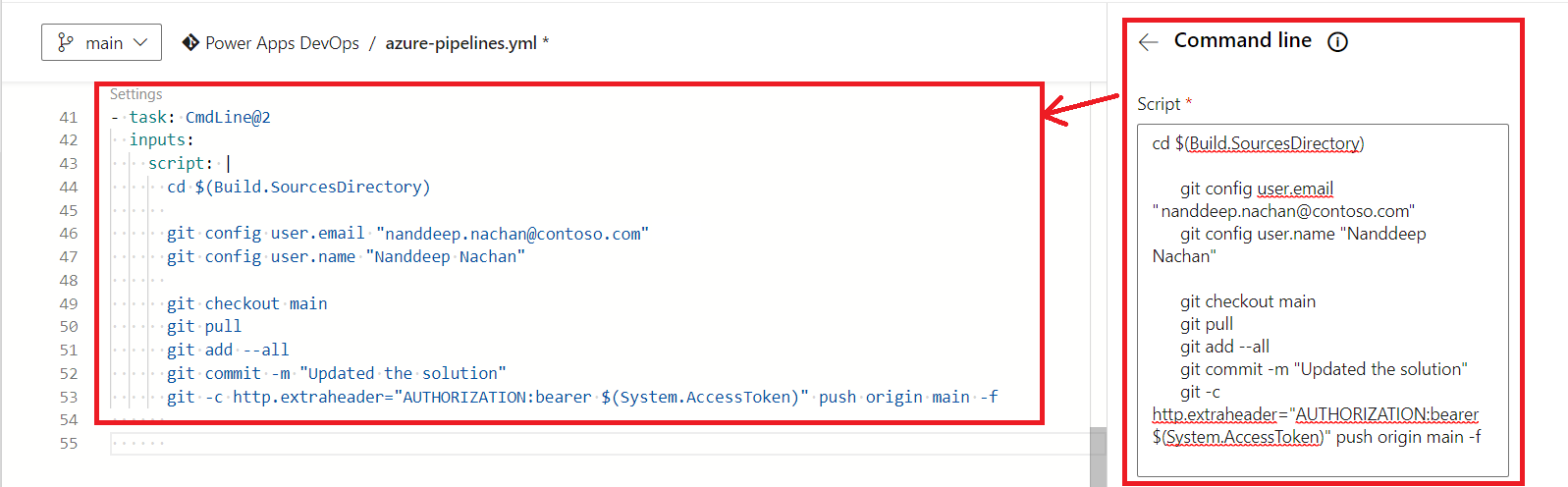
Task: Click the git commit line in editor
Action: click(336, 373)
